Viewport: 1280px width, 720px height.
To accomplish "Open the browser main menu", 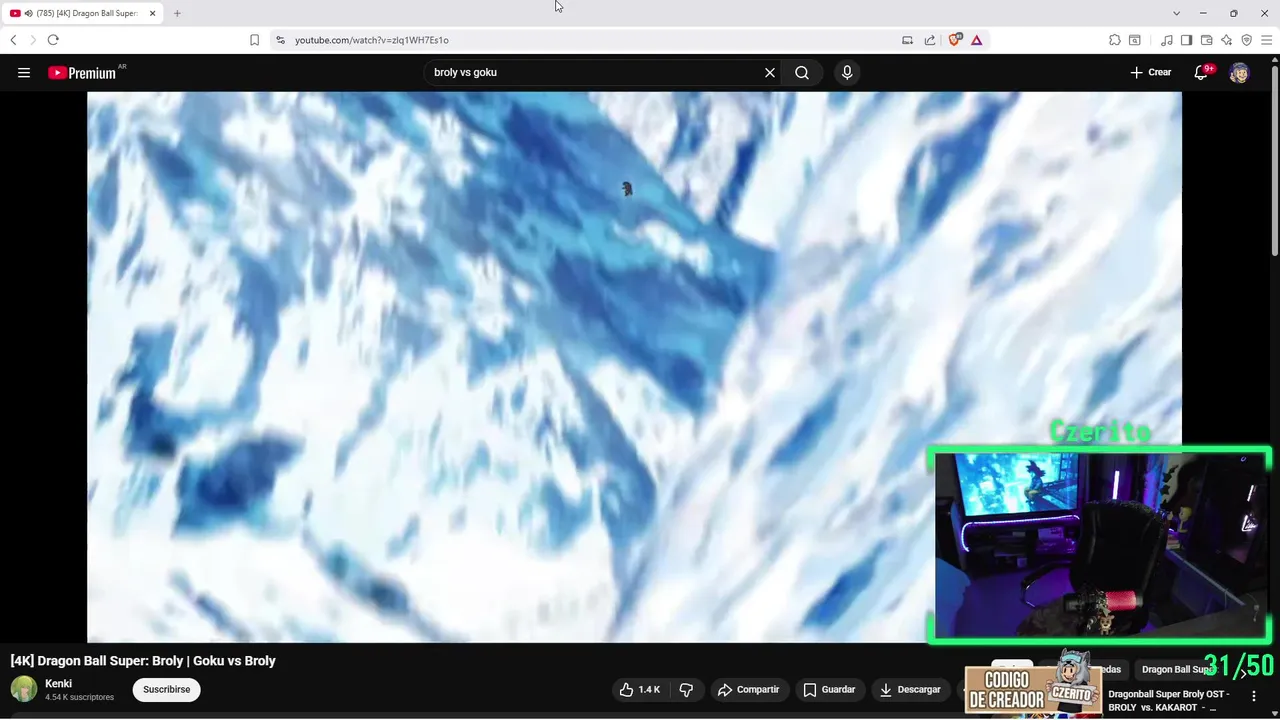I will [x=1266, y=40].
